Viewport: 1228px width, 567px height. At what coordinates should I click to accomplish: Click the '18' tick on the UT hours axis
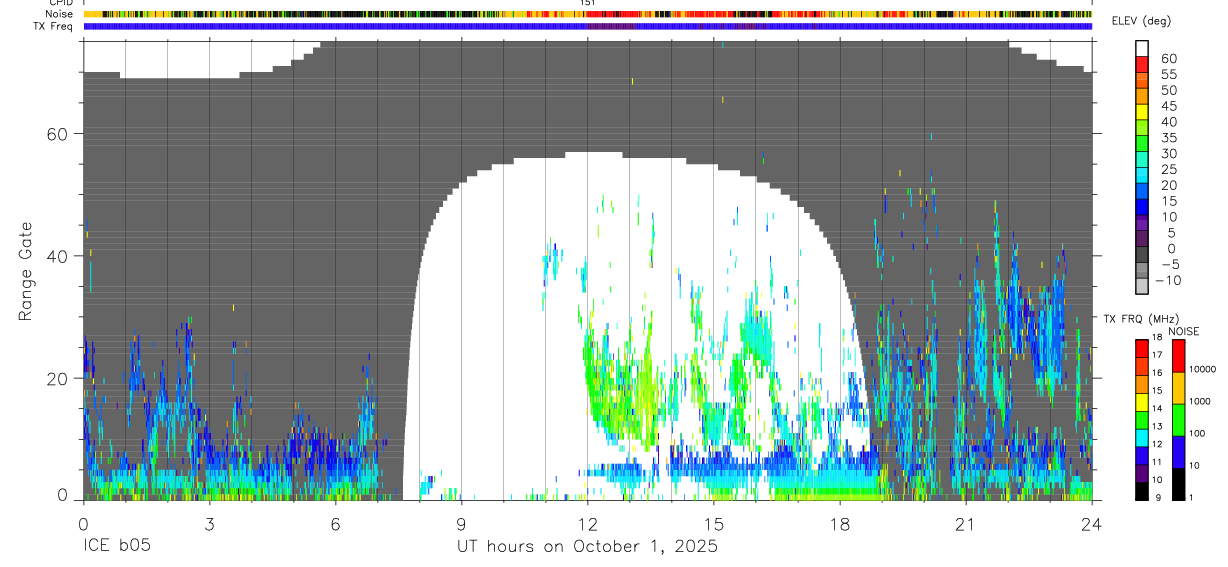(x=839, y=524)
